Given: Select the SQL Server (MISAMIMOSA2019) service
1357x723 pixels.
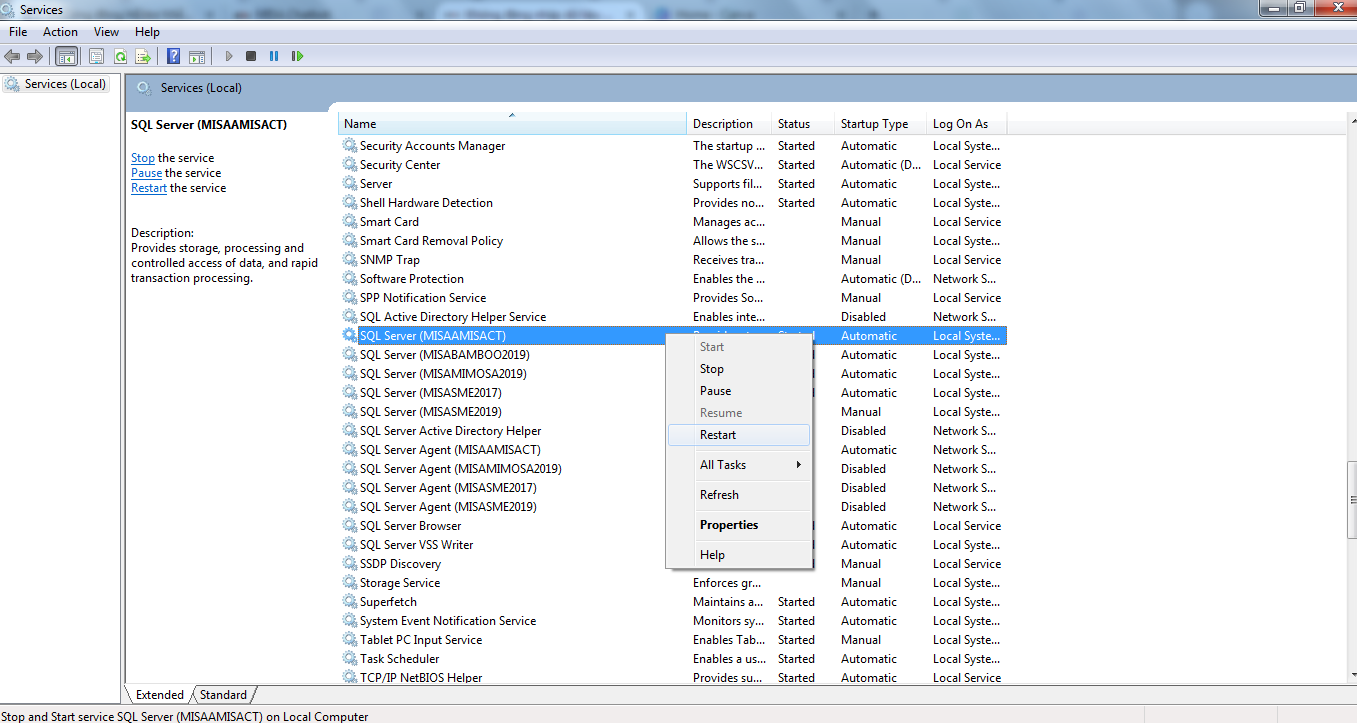Looking at the screenshot, I should coord(672,374).
